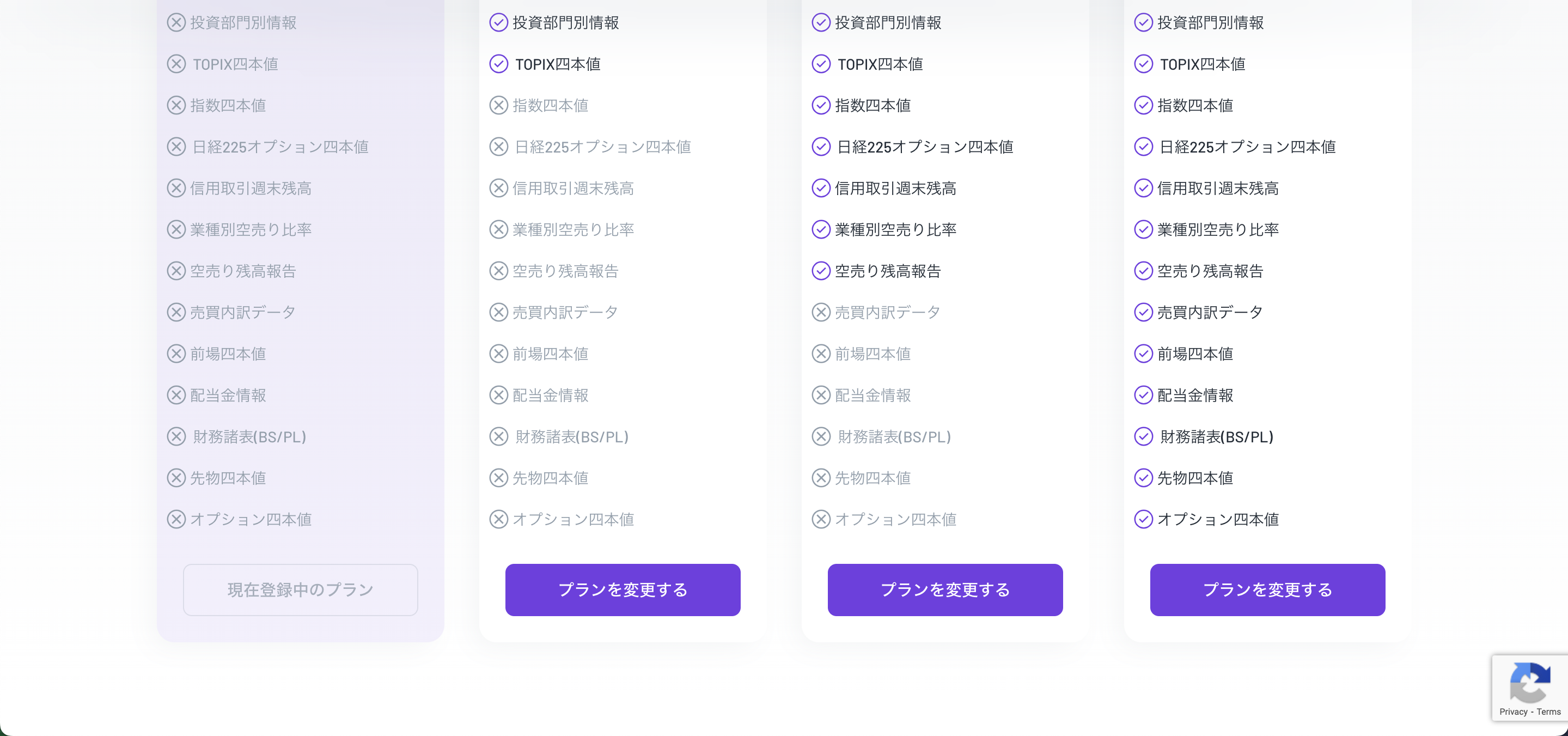The width and height of the screenshot is (1568, 736).
Task: Click the check mark for TOPIX四本値 in rightmost plan
Action: (x=1144, y=63)
